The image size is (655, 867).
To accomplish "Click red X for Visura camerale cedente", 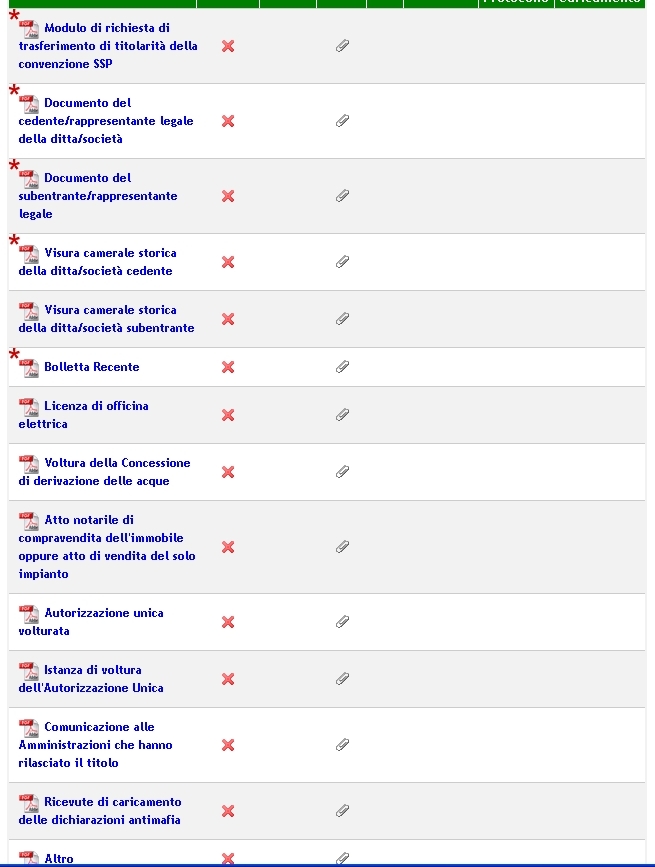I will coord(228,262).
